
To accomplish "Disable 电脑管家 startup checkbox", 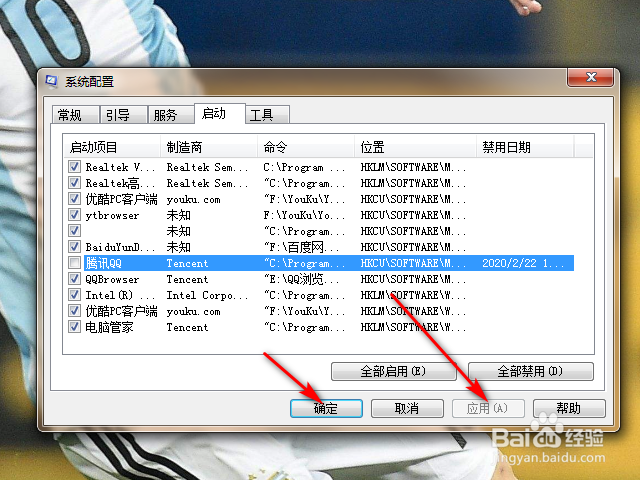I will (x=74, y=327).
